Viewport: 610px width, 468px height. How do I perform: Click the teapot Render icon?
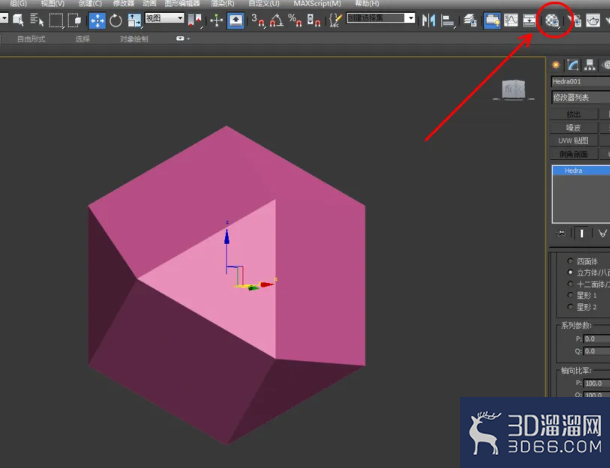(x=593, y=20)
